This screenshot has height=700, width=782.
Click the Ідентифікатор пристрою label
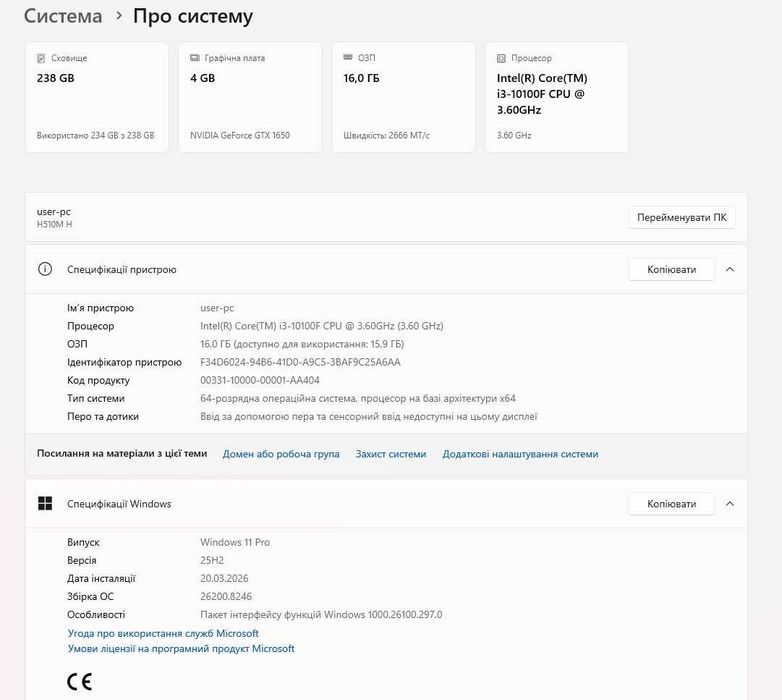point(124,362)
